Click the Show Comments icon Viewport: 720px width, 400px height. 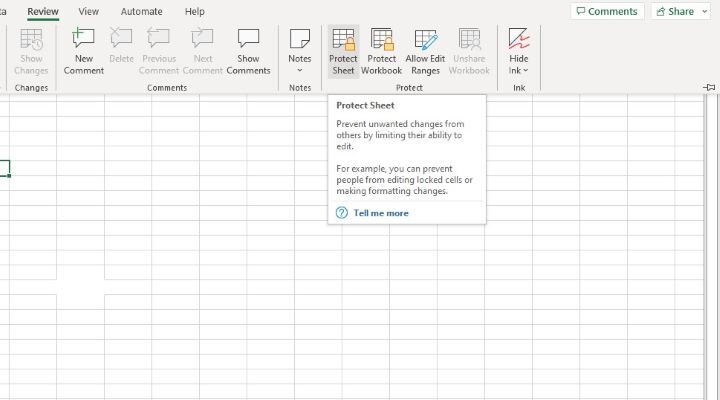tap(248, 40)
